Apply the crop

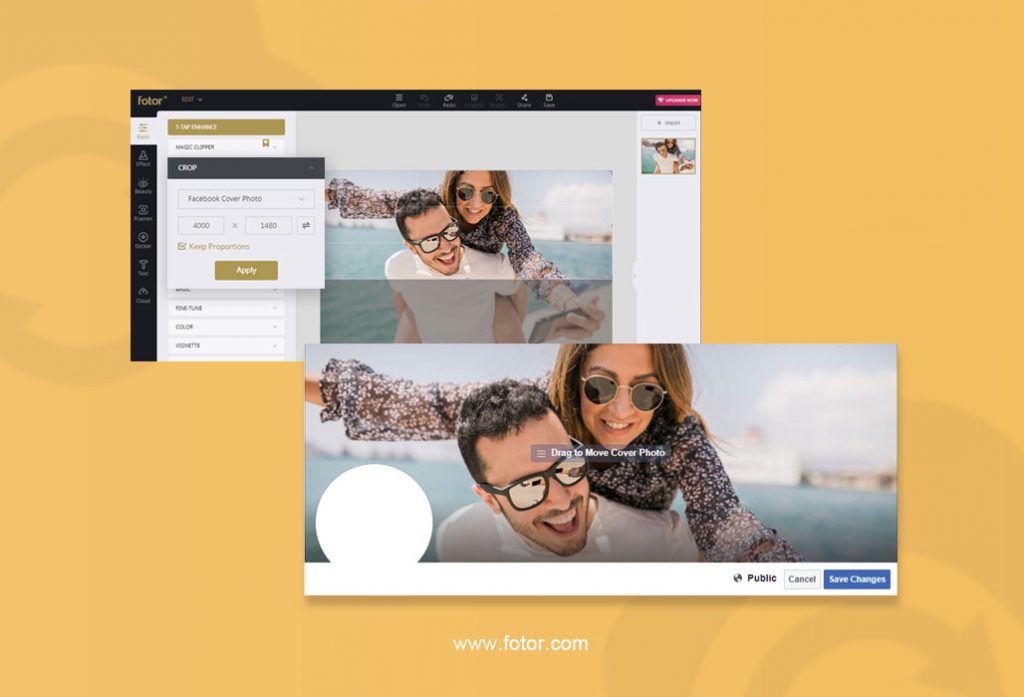(x=246, y=270)
